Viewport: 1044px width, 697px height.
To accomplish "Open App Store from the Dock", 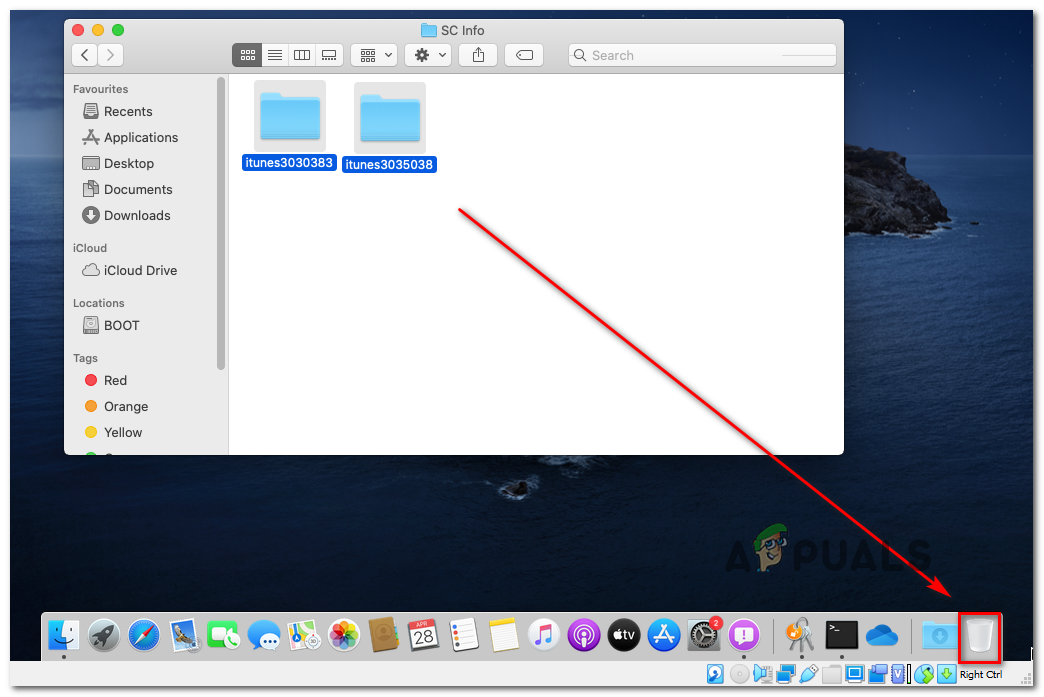I will point(664,635).
